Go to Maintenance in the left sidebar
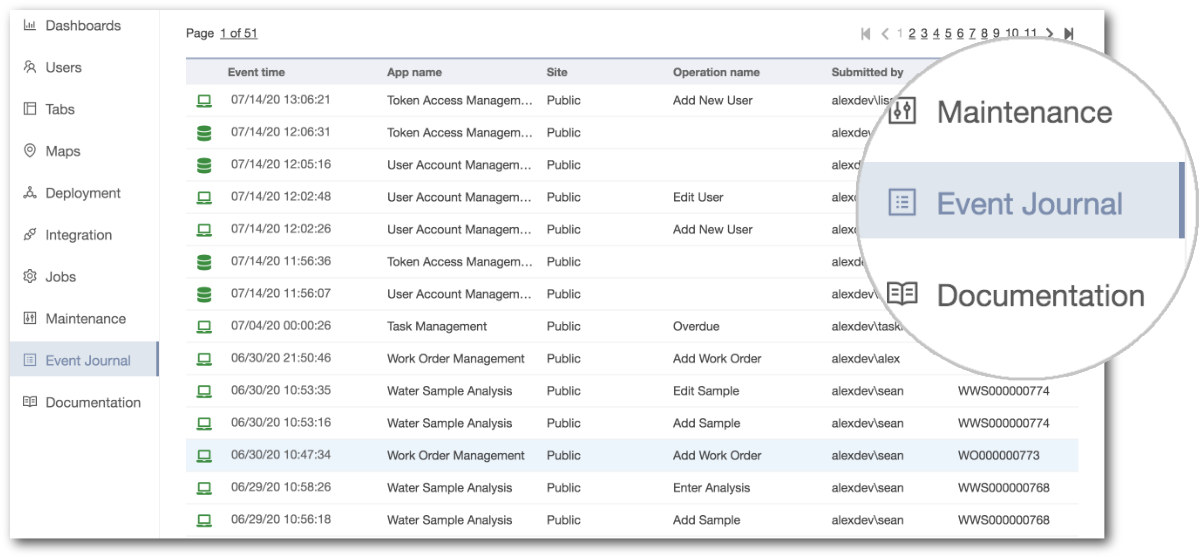Image resolution: width=1200 pixels, height=558 pixels. click(x=84, y=319)
